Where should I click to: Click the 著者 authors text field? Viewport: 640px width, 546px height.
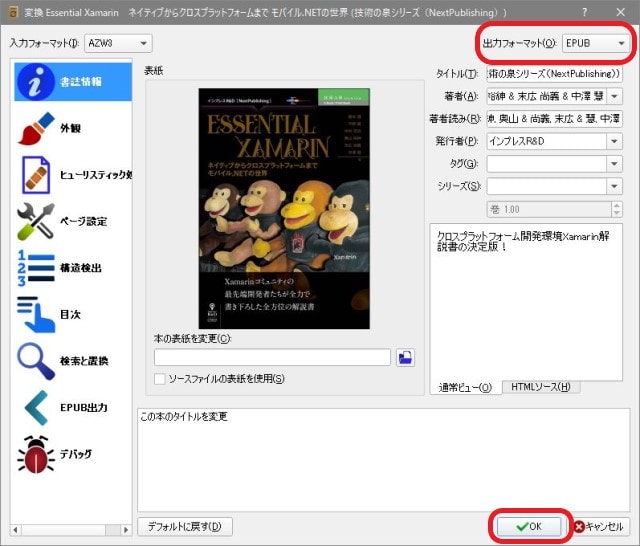(547, 96)
